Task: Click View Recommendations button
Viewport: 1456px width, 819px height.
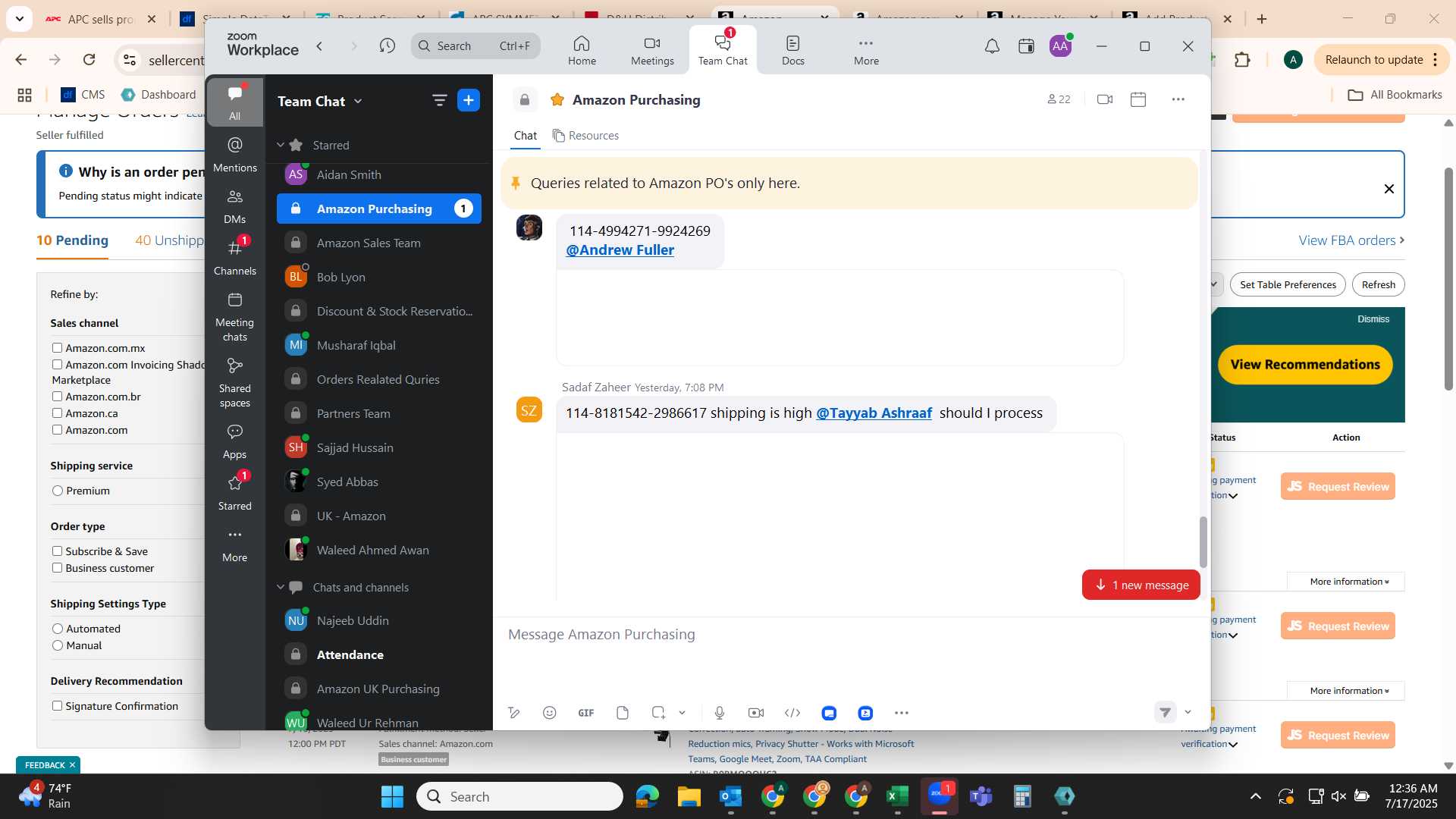Action: pos(1305,365)
